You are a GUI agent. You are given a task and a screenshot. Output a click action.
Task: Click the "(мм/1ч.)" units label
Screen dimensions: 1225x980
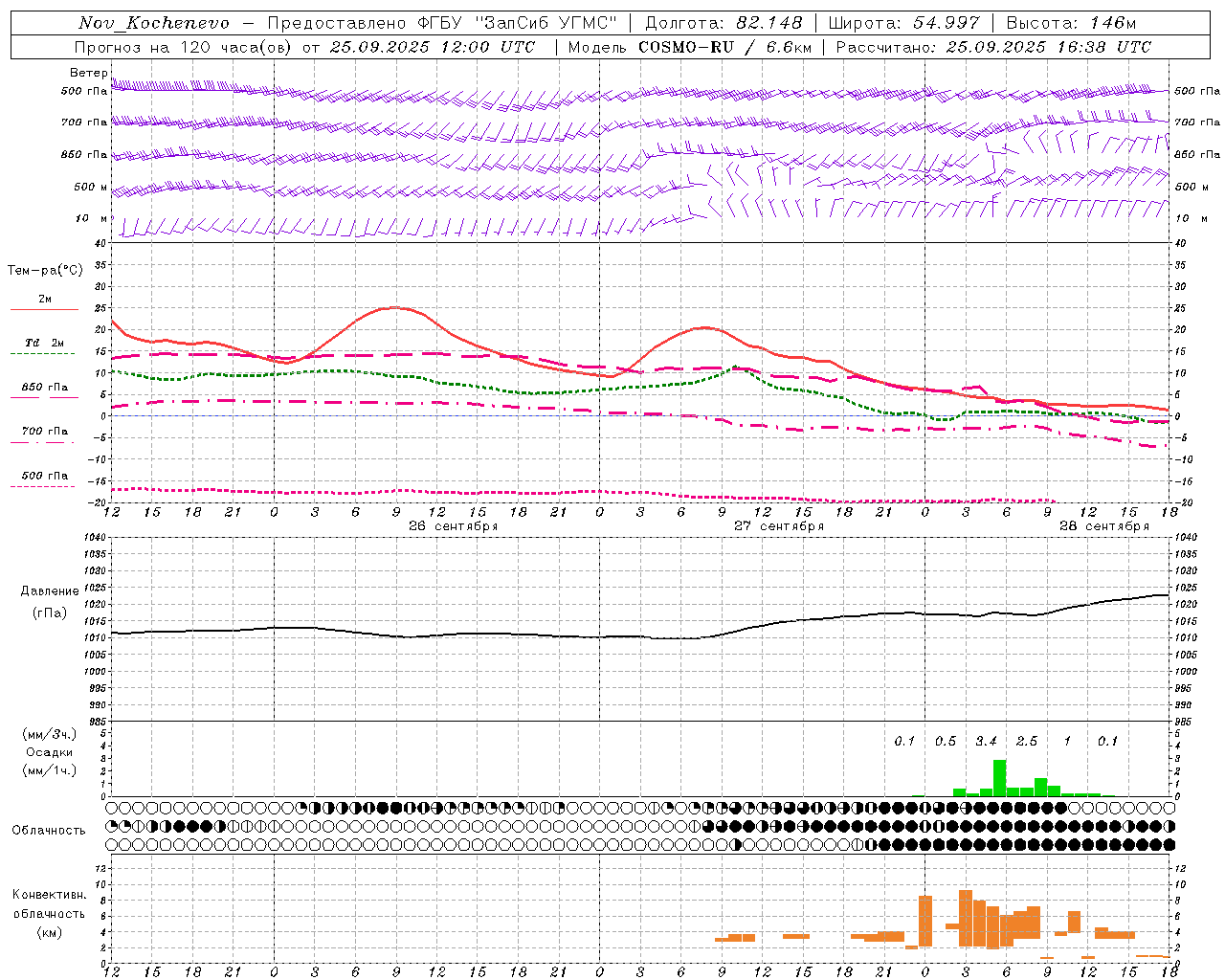[x=49, y=770]
